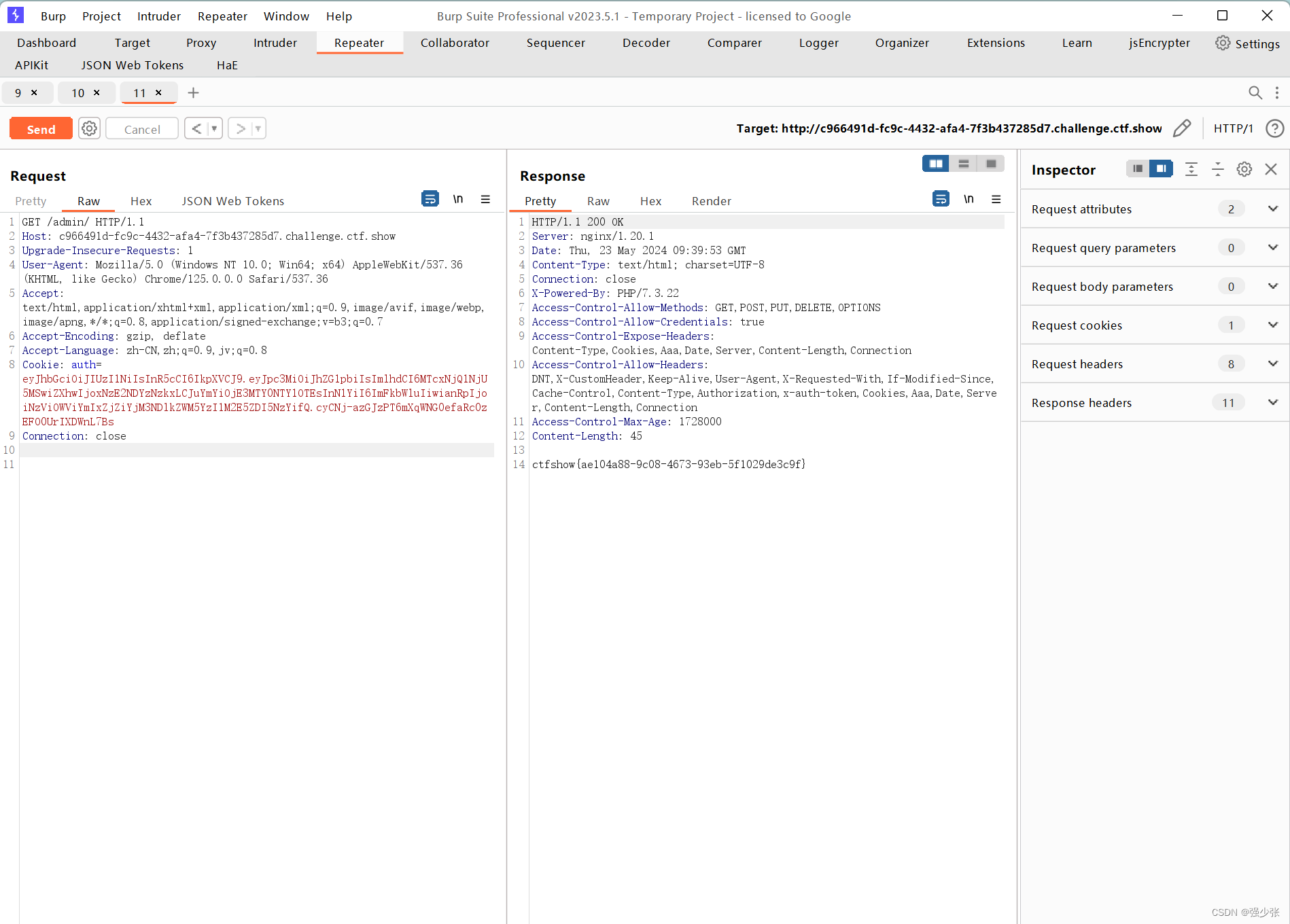Open the HaE extension tab
1290x924 pixels.
click(227, 65)
